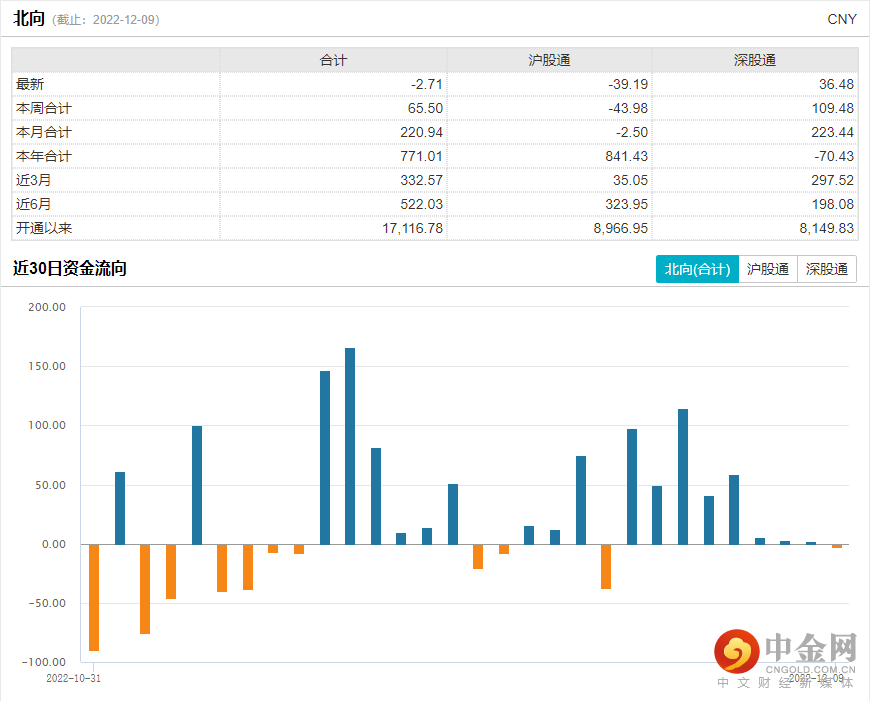Click the 本年合计 row label
This screenshot has height=701, width=871.
click(x=44, y=156)
